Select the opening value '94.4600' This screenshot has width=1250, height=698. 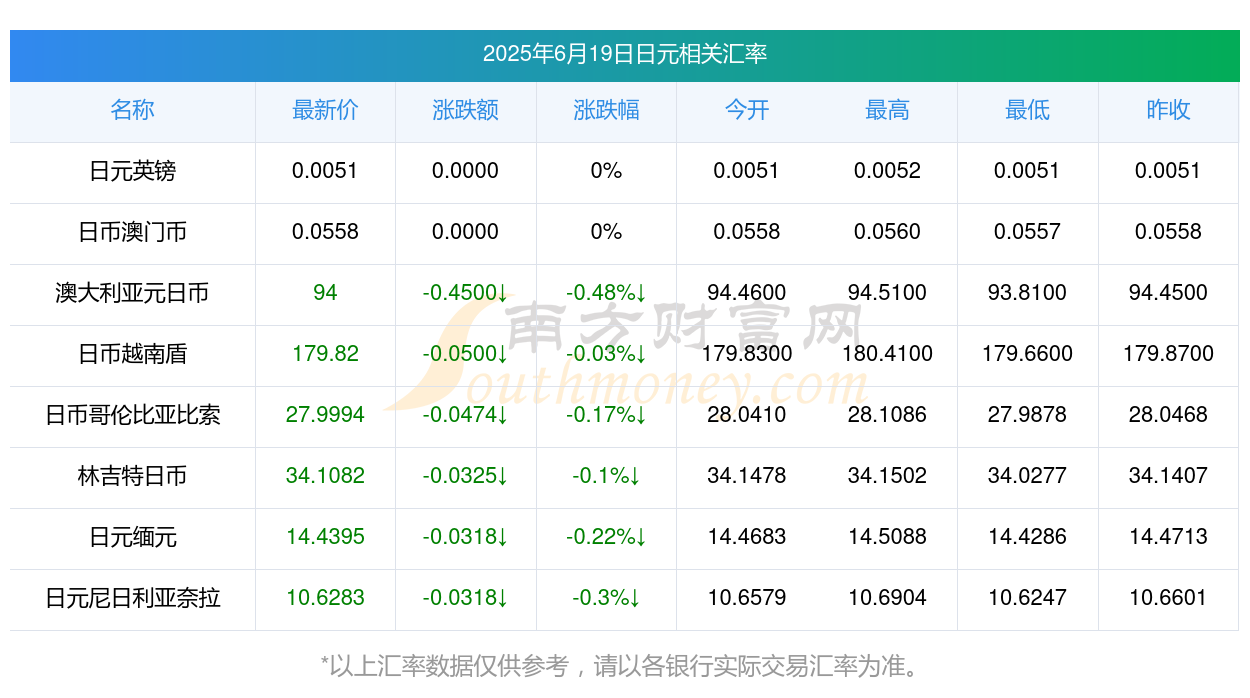(747, 293)
